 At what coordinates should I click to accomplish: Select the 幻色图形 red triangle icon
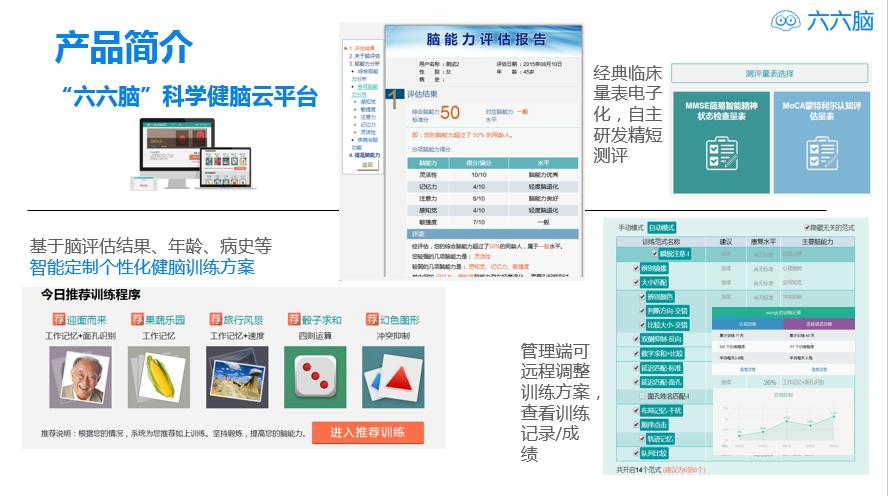(x=393, y=377)
